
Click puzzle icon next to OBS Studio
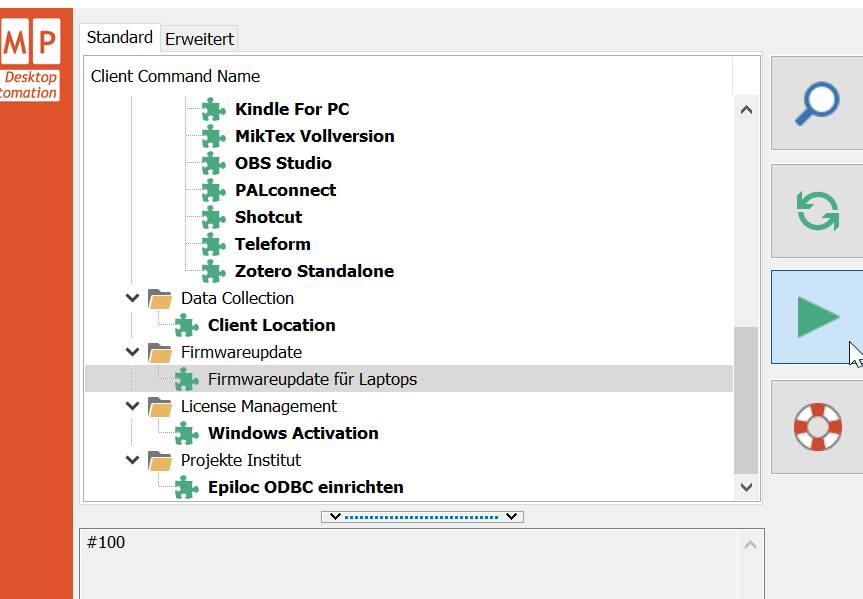click(x=213, y=163)
